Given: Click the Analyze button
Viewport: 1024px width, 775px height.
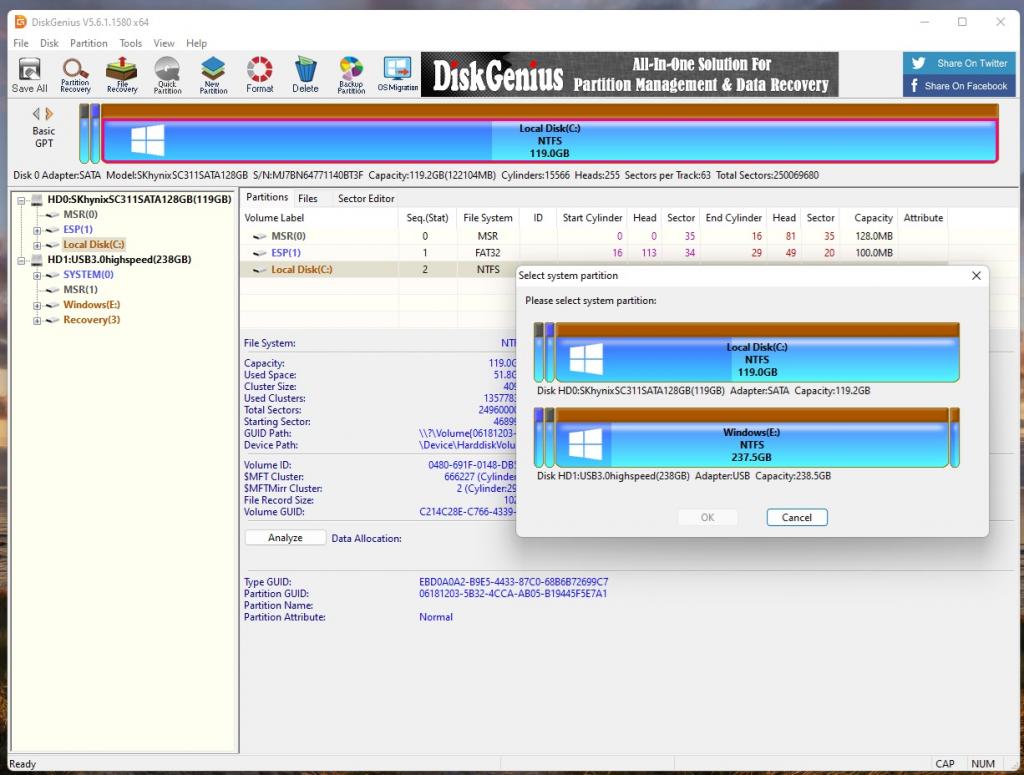Looking at the screenshot, I should 285,538.
